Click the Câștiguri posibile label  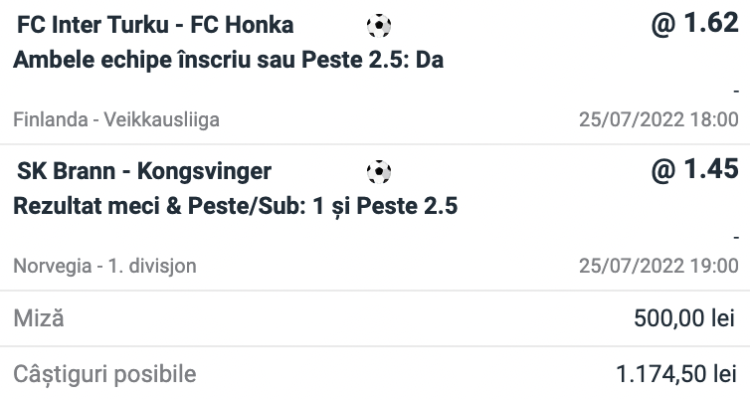pyautogui.click(x=104, y=375)
